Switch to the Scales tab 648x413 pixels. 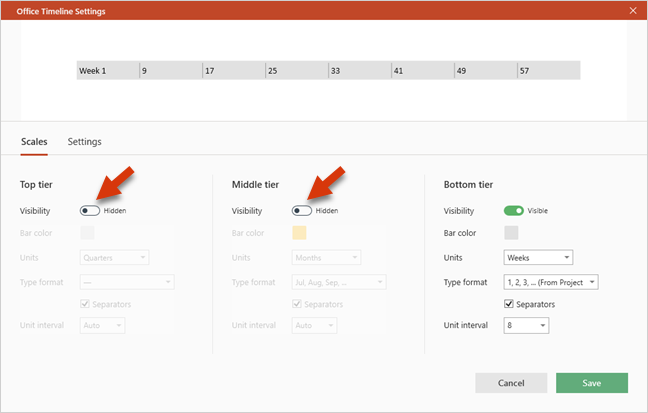34,142
